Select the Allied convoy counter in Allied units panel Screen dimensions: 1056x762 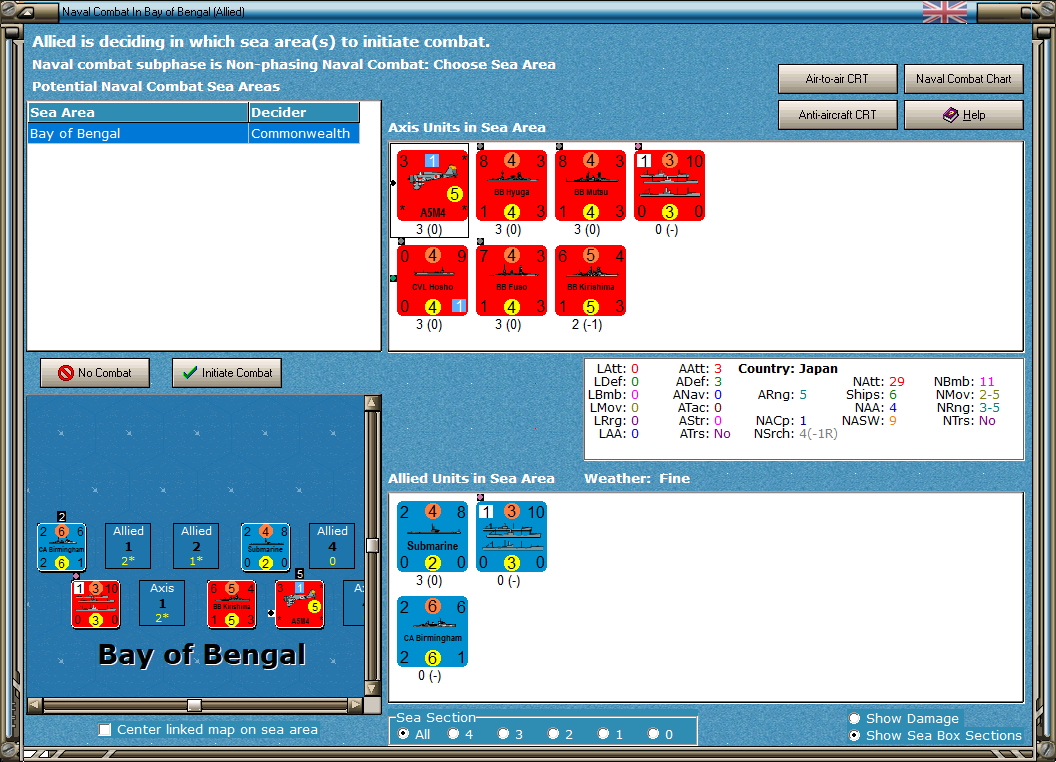[x=511, y=536]
